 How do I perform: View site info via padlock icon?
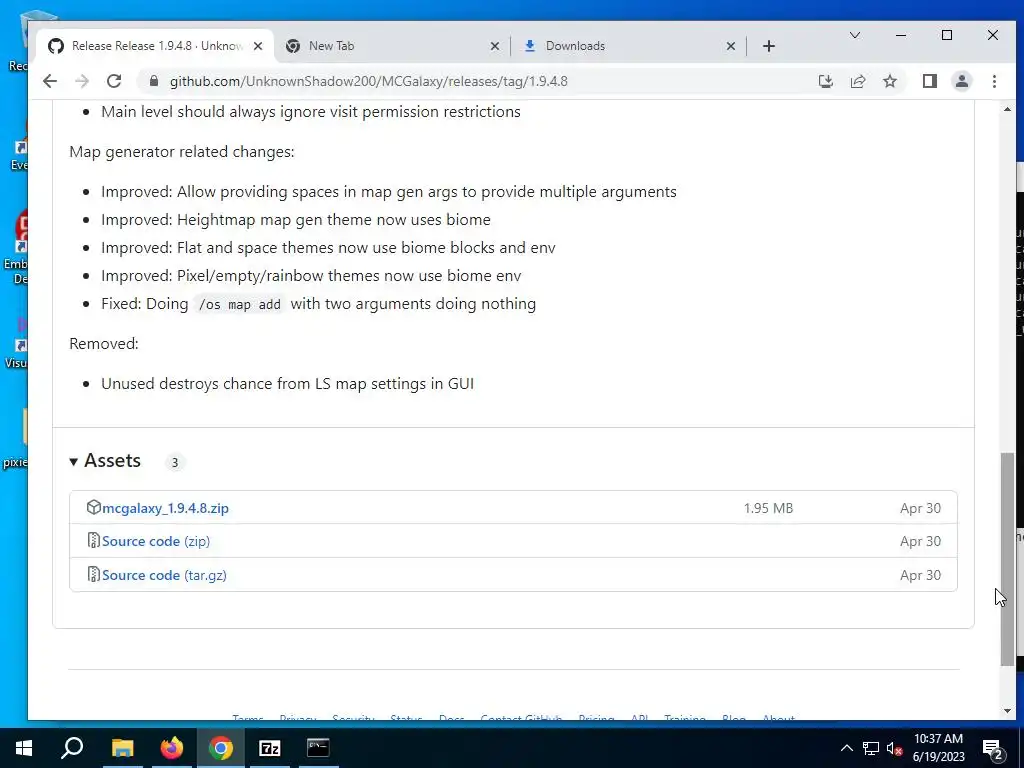coord(153,81)
